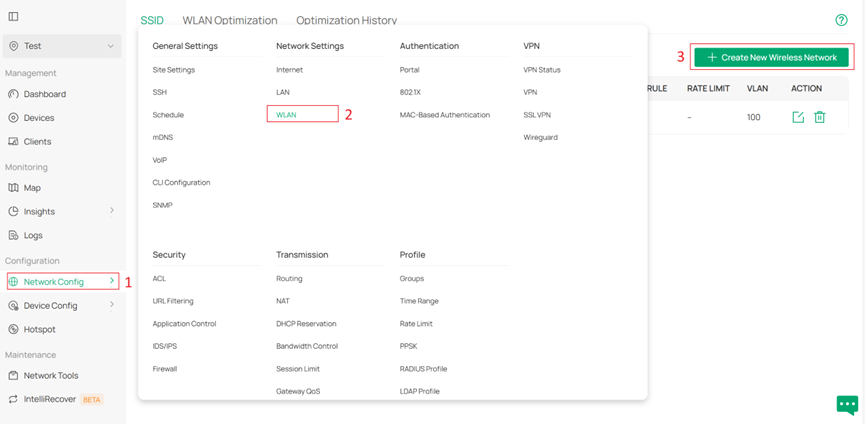This screenshot has width=865, height=424.
Task: Open Firewall under Security
Action: point(164,369)
